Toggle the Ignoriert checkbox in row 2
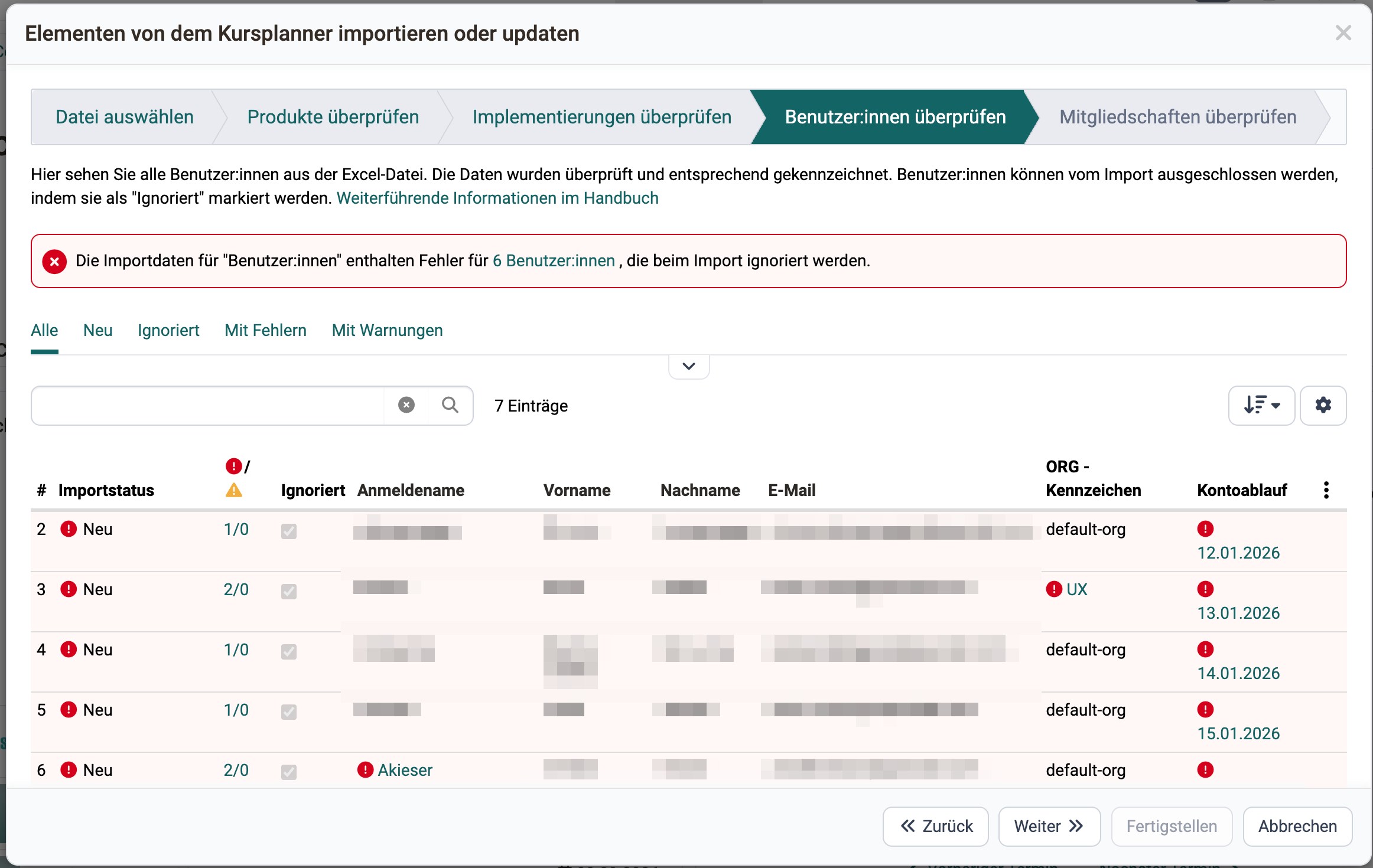This screenshot has height=868, width=1373. pos(289,531)
